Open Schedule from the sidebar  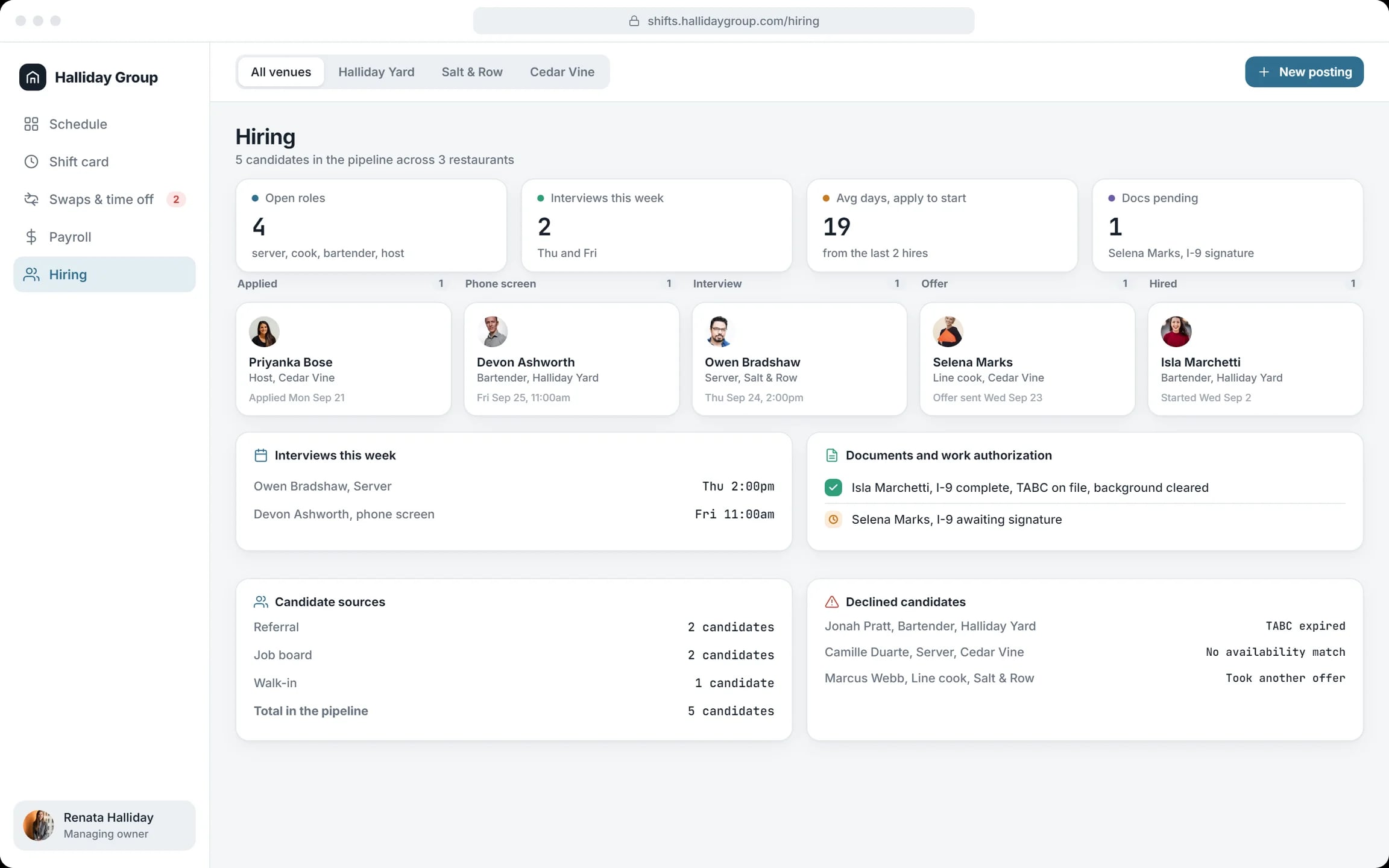104,124
